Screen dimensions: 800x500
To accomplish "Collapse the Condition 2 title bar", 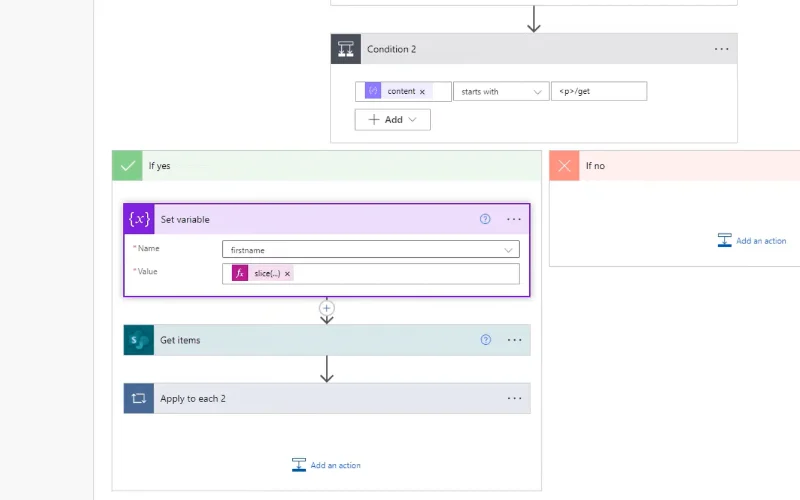I will click(534, 49).
